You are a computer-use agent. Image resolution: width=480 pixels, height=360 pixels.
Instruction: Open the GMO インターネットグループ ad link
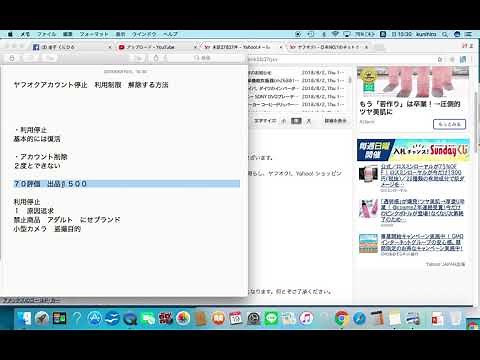pos(422,243)
